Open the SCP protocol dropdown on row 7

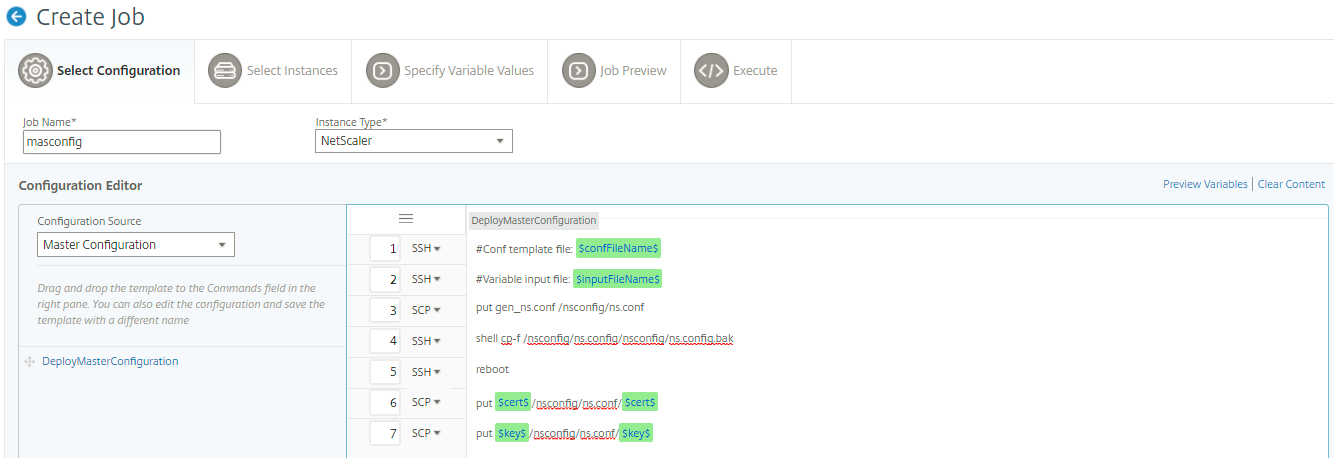[x=426, y=433]
